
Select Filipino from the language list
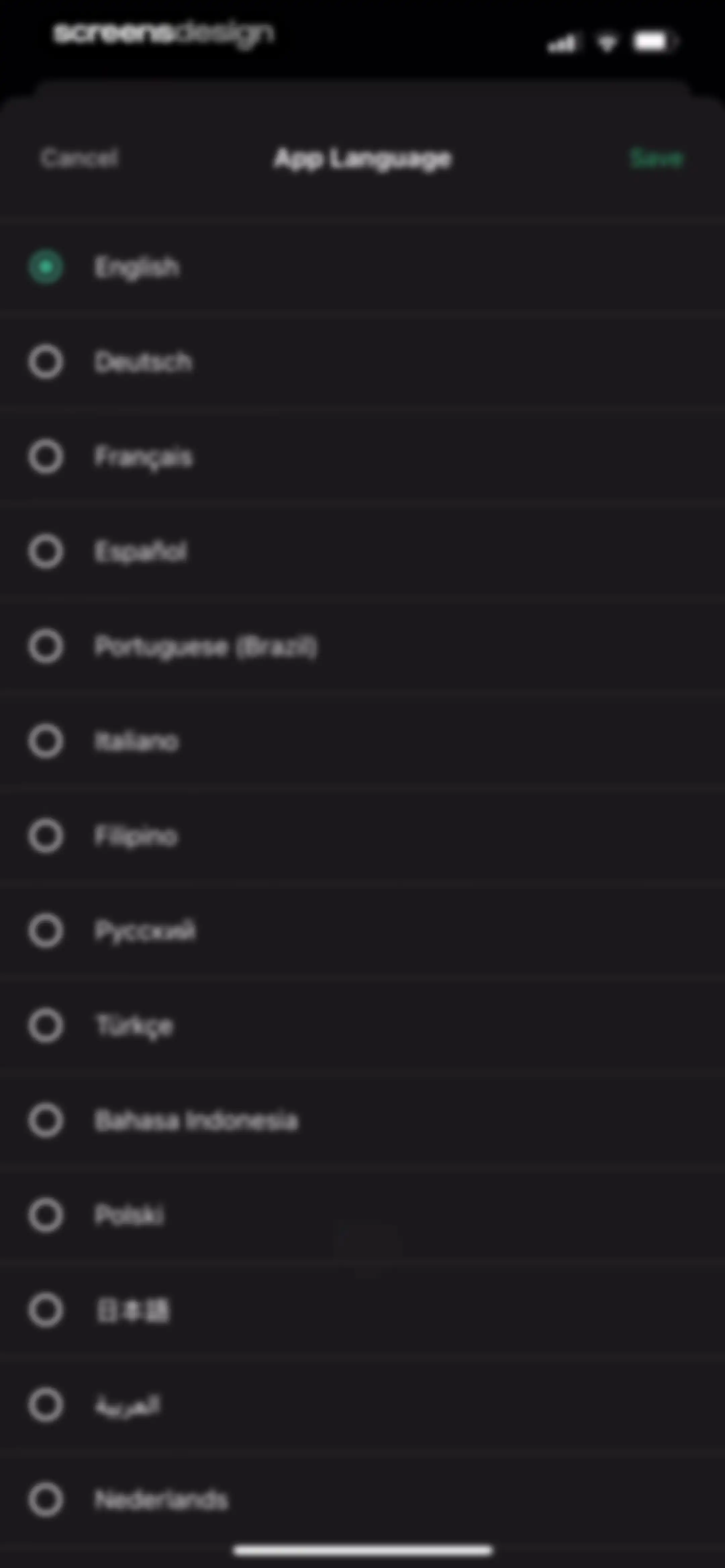point(46,836)
